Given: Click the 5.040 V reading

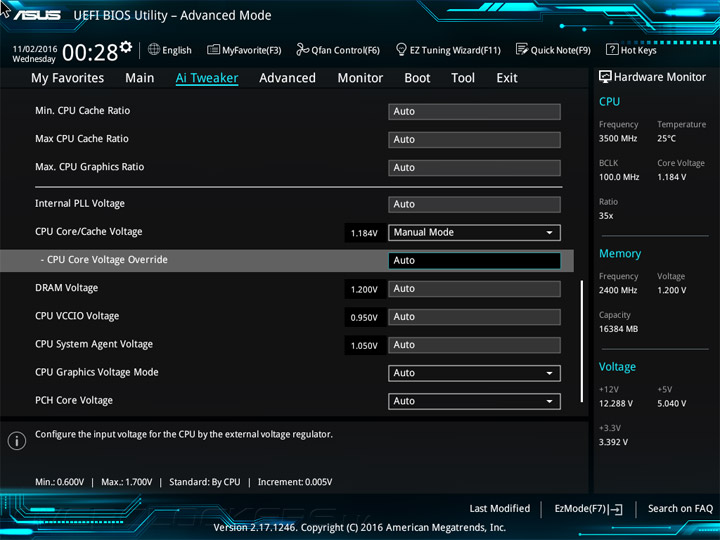Looking at the screenshot, I should pyautogui.click(x=672, y=403).
